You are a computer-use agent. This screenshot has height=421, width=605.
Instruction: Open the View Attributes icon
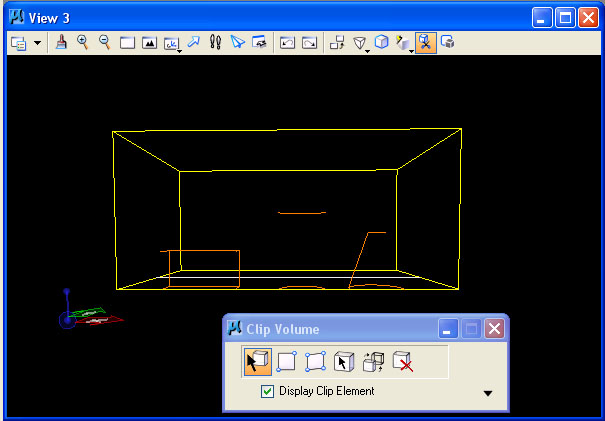coord(19,43)
